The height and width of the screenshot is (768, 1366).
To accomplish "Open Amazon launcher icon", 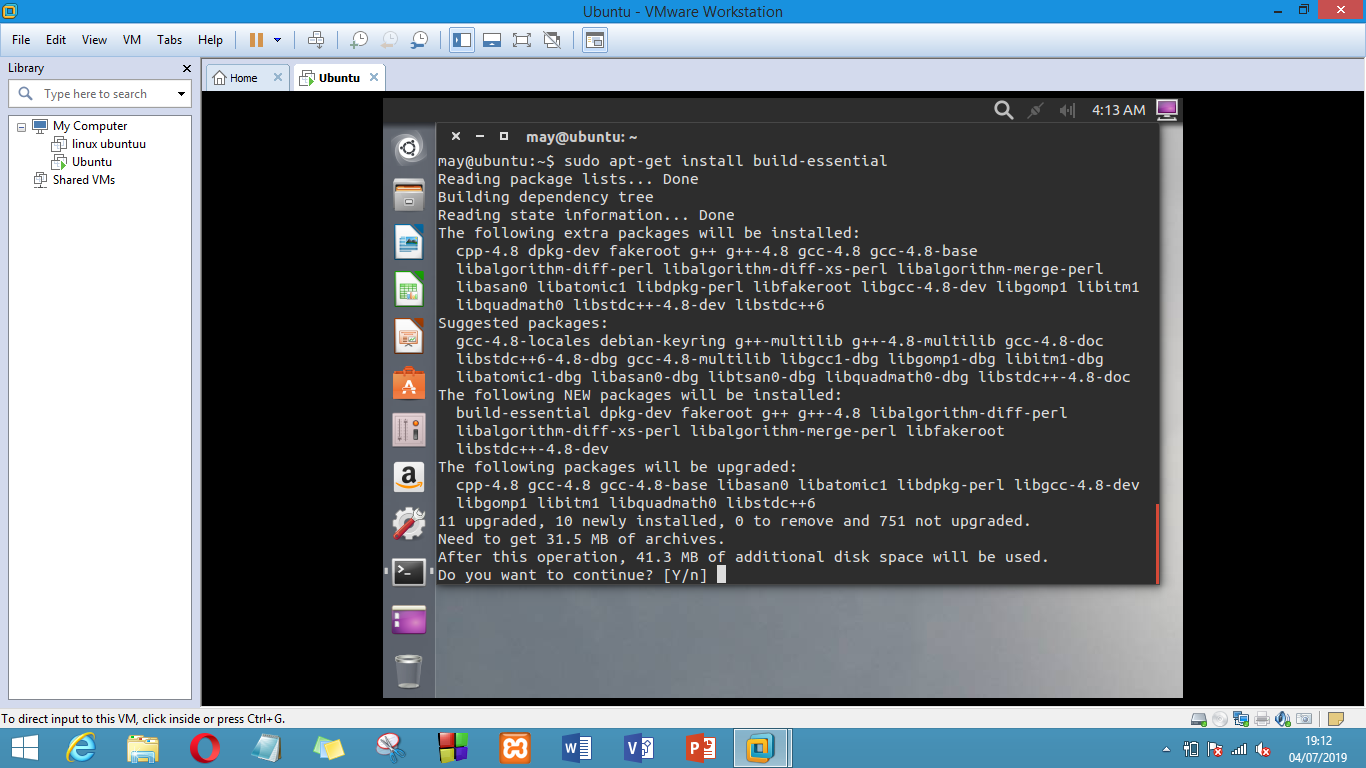I will point(408,477).
